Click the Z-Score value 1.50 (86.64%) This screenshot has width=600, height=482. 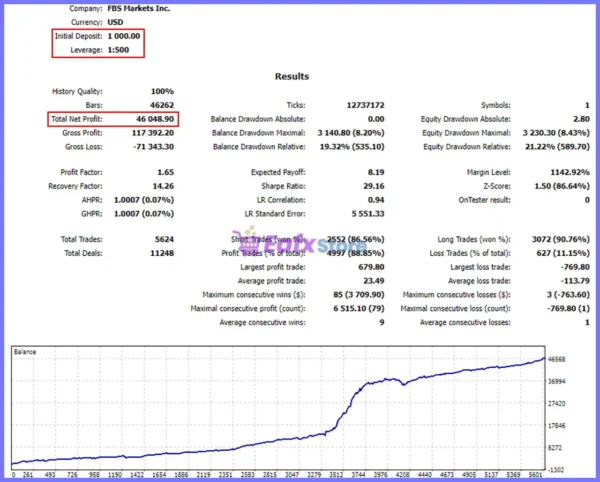point(562,186)
